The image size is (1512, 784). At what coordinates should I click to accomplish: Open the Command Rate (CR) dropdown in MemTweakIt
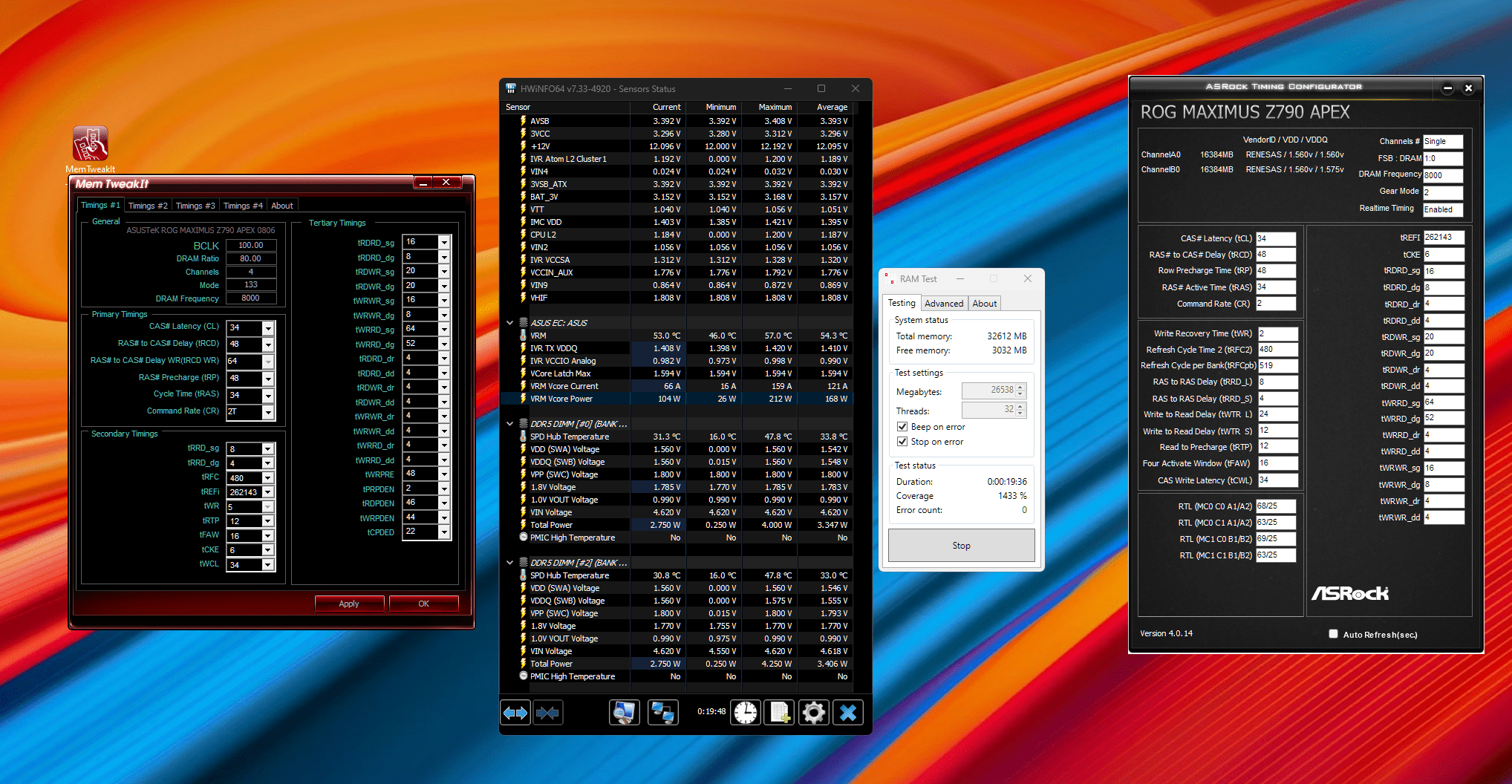[x=269, y=412]
